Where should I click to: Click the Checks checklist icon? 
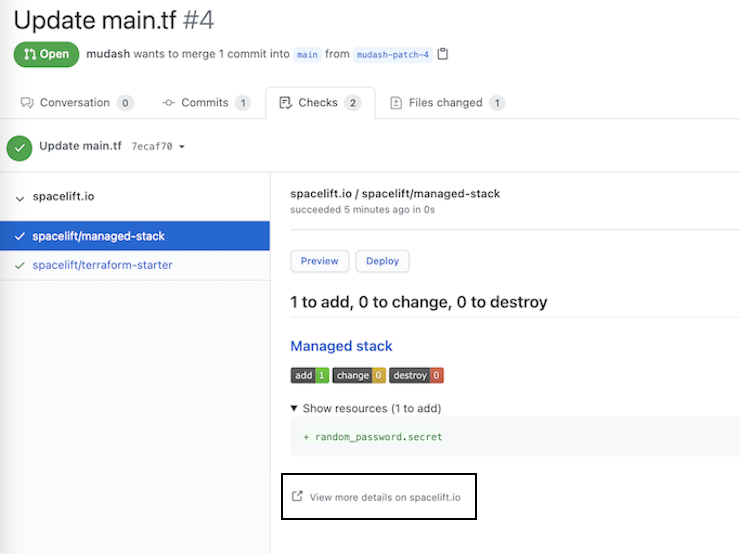click(286, 102)
